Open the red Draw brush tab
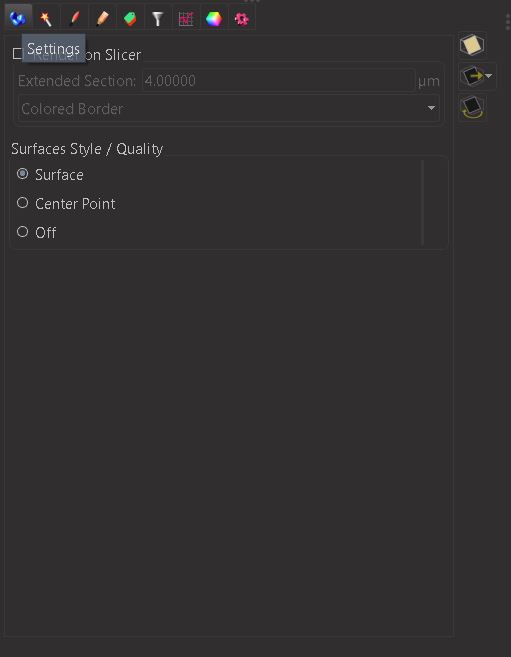The image size is (511, 657). pos(74,18)
